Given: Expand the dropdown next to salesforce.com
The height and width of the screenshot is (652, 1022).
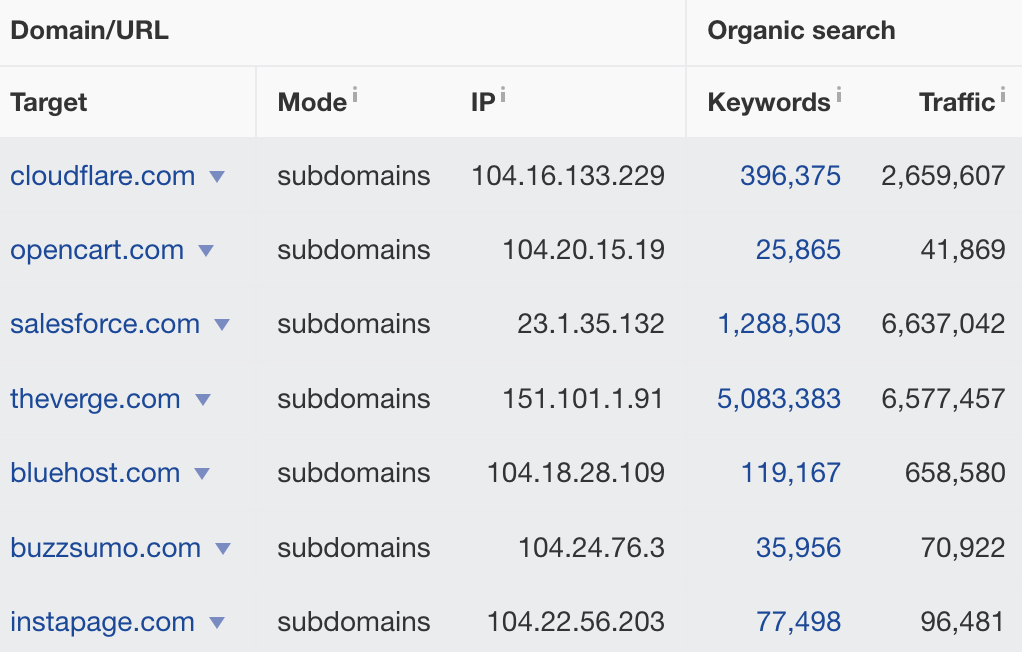Looking at the screenshot, I should [222, 325].
